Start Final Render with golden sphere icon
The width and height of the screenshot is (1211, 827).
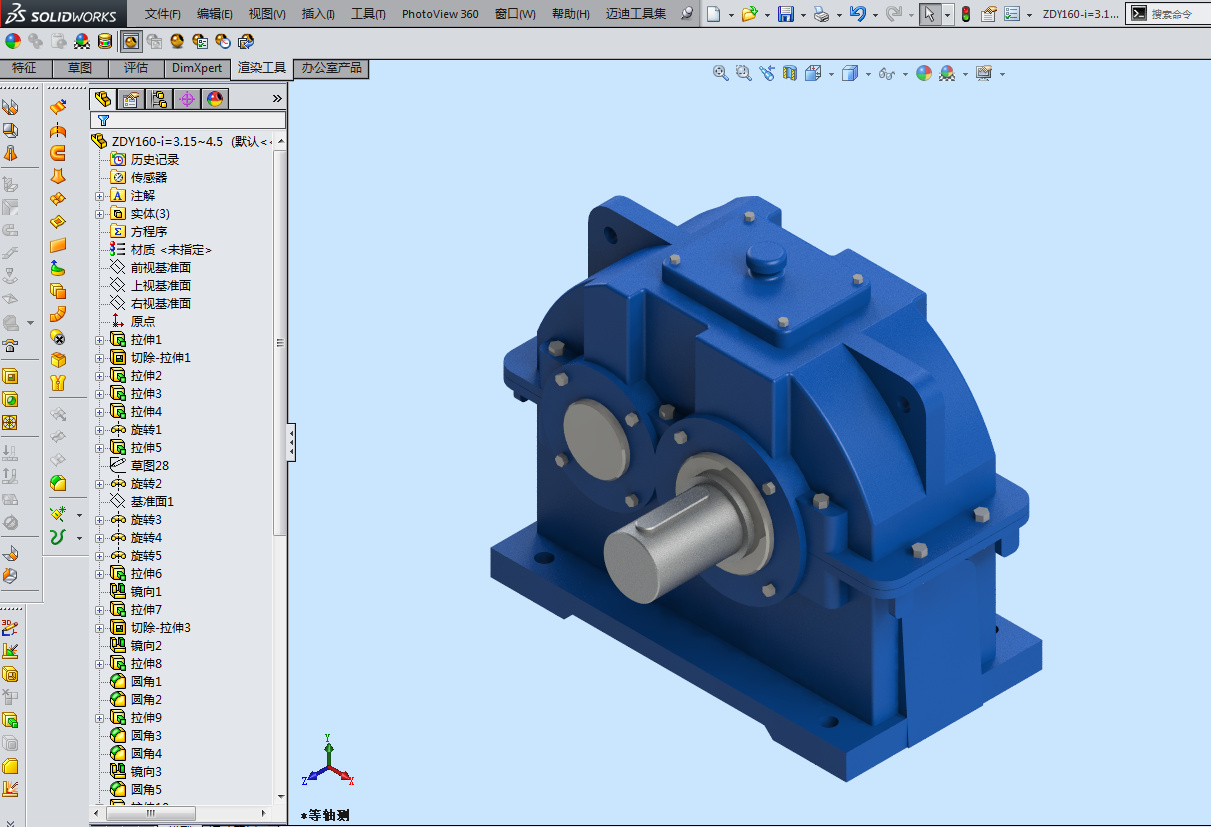point(177,41)
